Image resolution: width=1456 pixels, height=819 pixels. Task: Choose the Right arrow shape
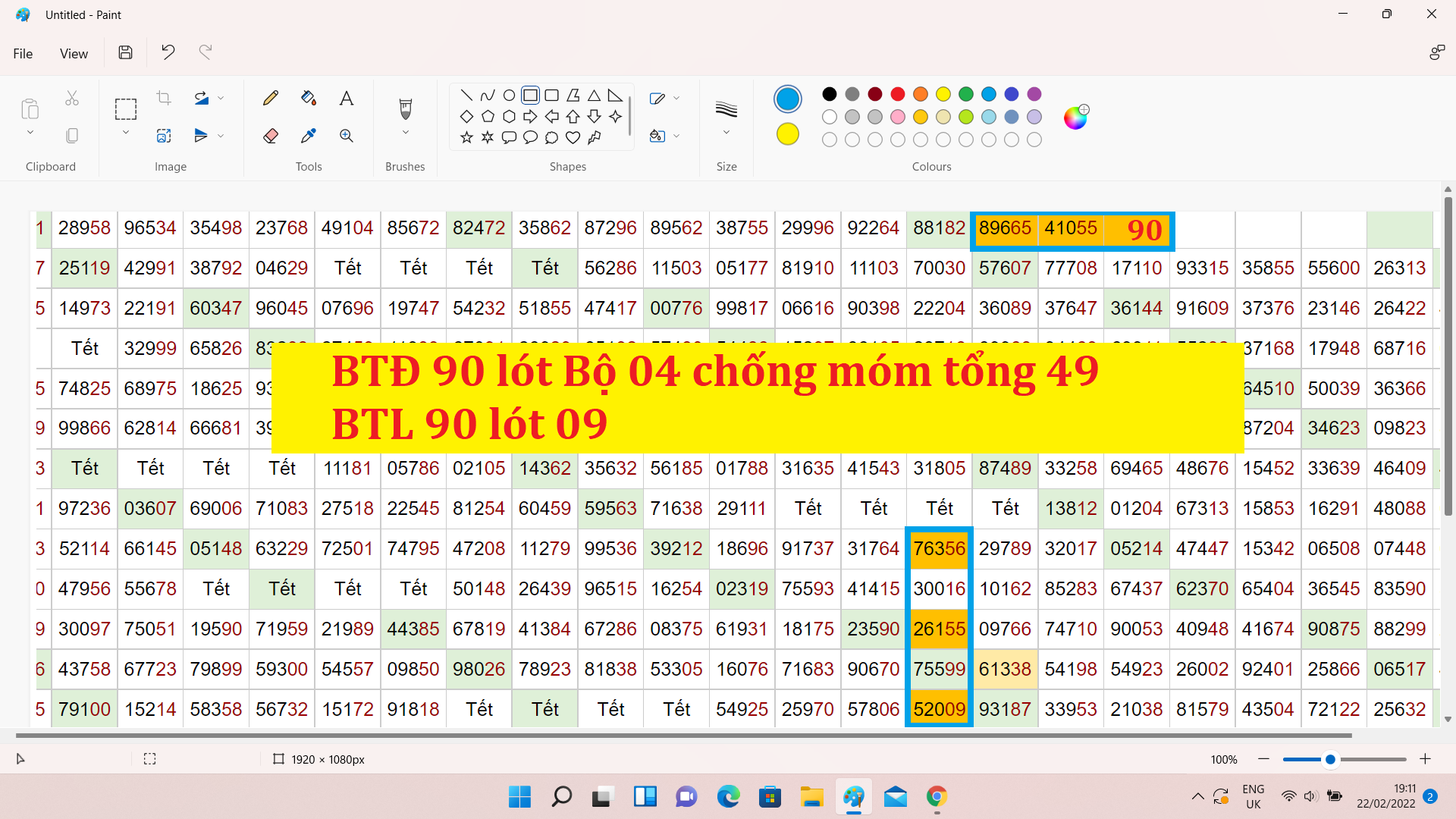coord(530,117)
